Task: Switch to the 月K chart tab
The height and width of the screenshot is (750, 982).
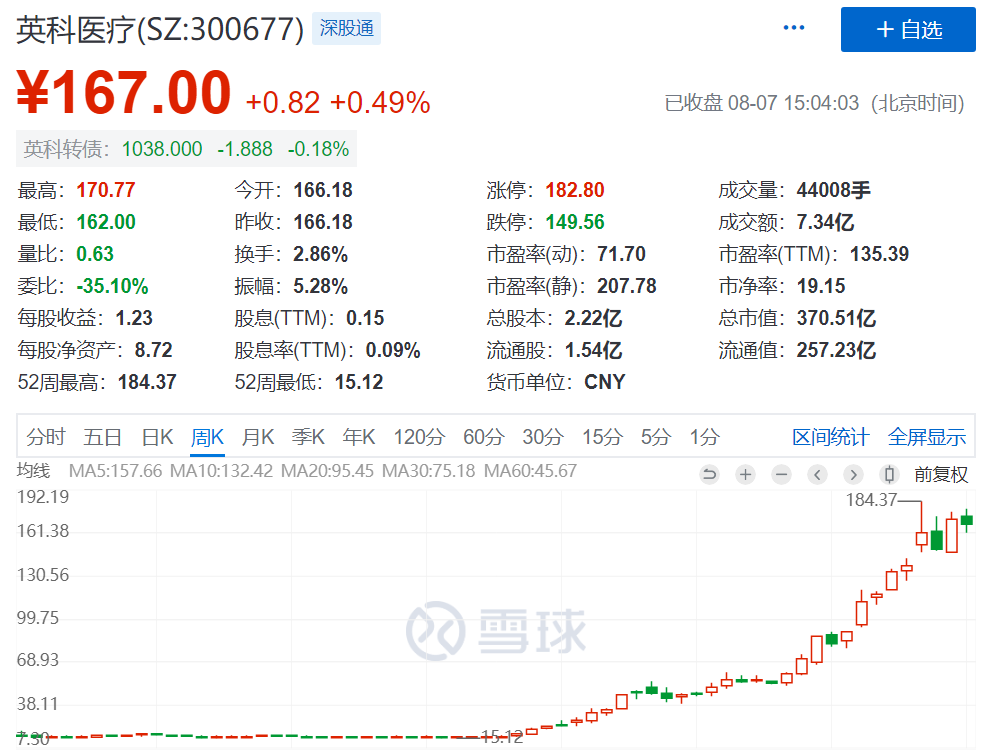Action: click(x=258, y=437)
